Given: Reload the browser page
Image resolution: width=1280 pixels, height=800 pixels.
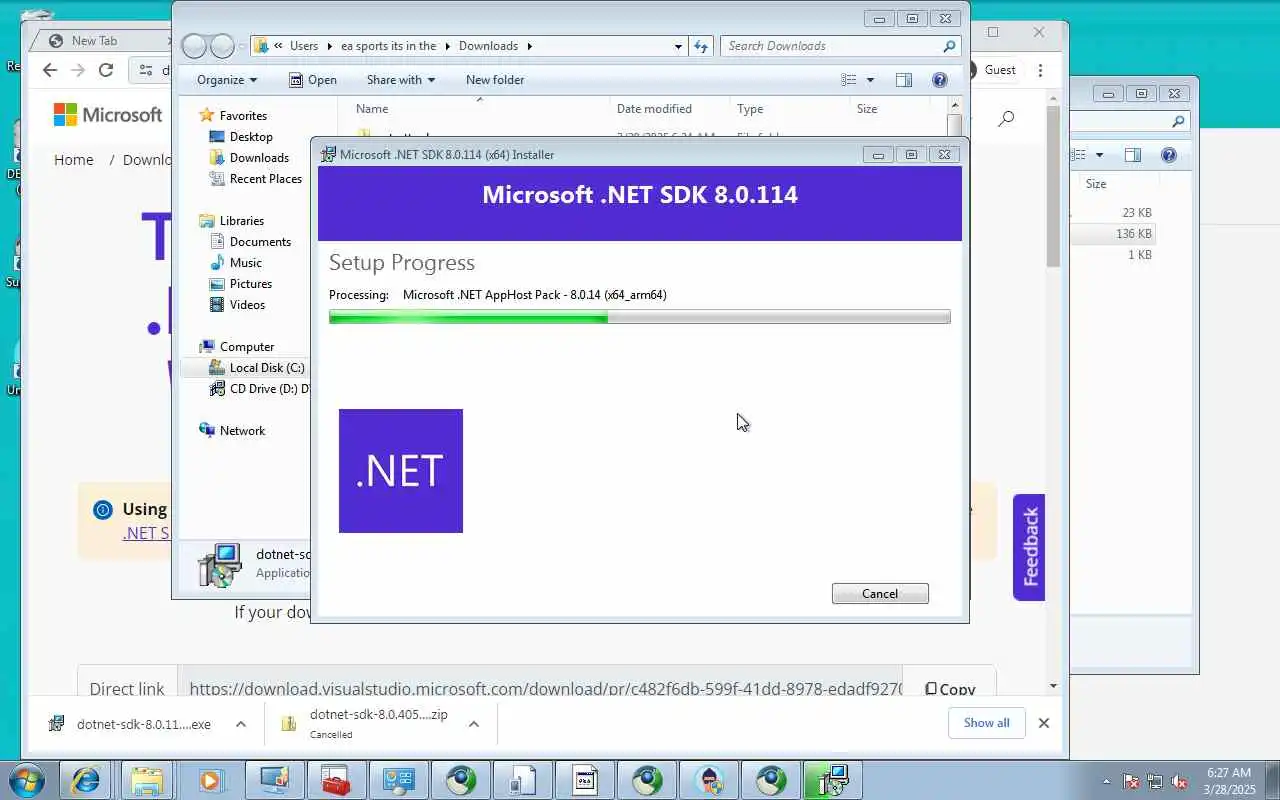Looking at the screenshot, I should [x=106, y=70].
